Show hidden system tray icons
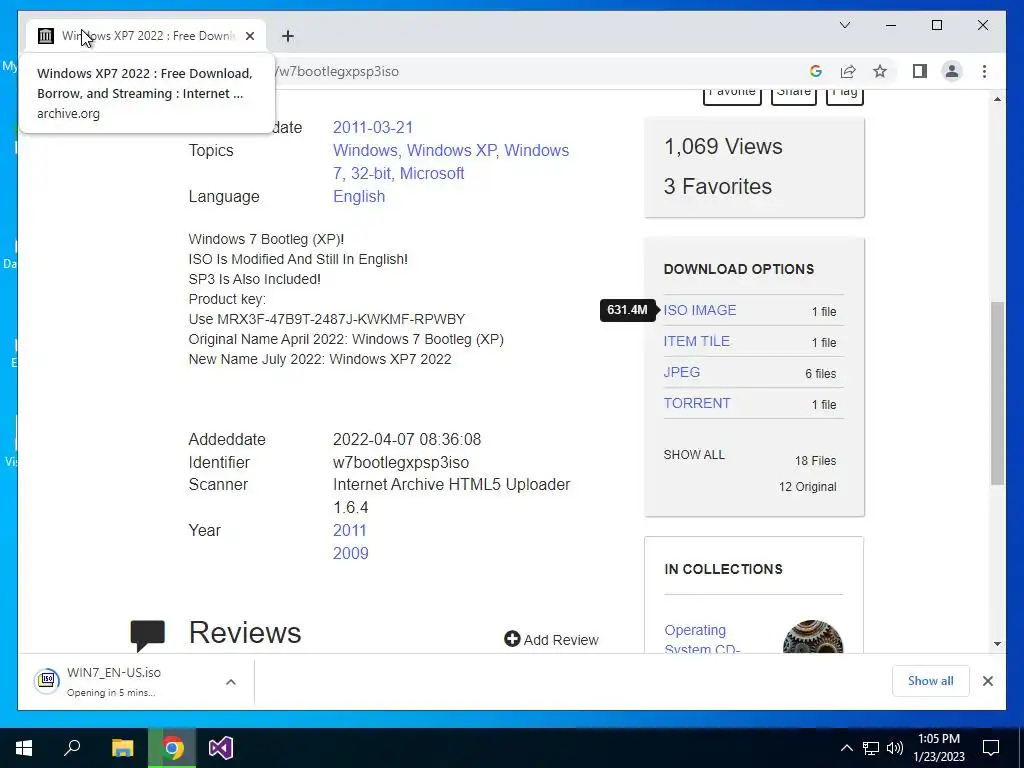Image resolution: width=1024 pixels, height=768 pixels. click(846, 748)
